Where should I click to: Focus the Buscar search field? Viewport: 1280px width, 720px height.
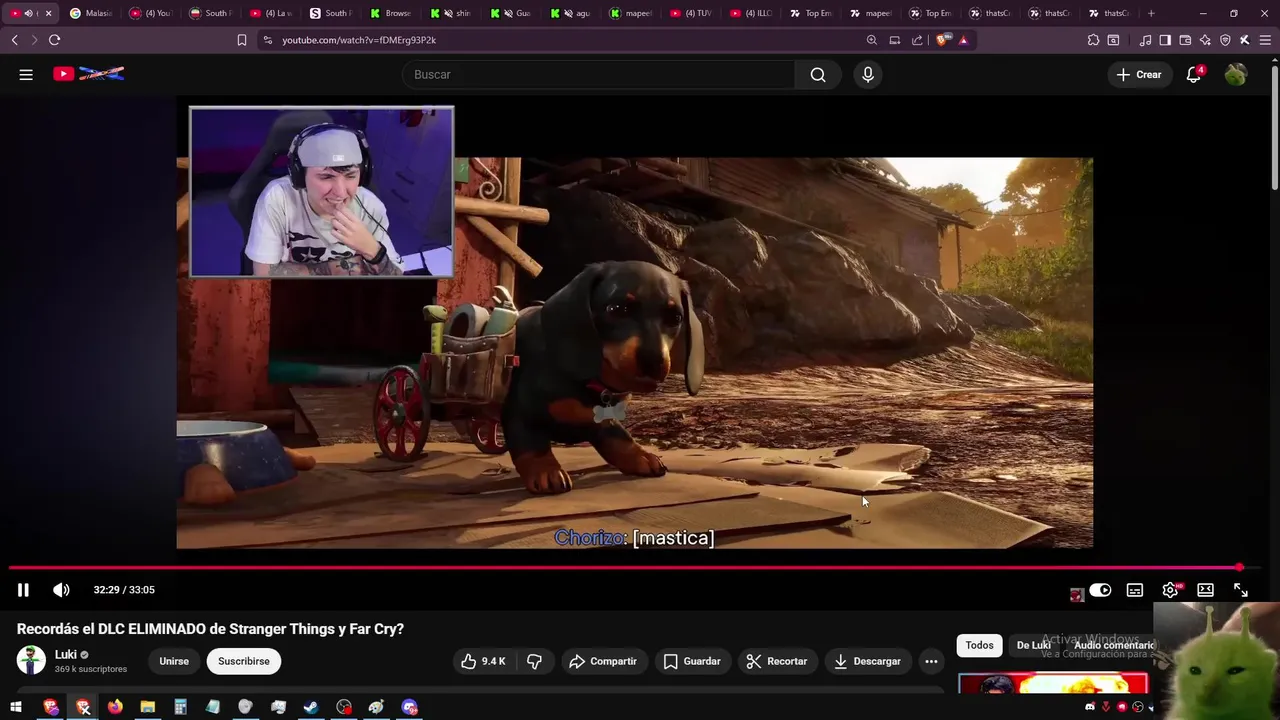tap(598, 74)
